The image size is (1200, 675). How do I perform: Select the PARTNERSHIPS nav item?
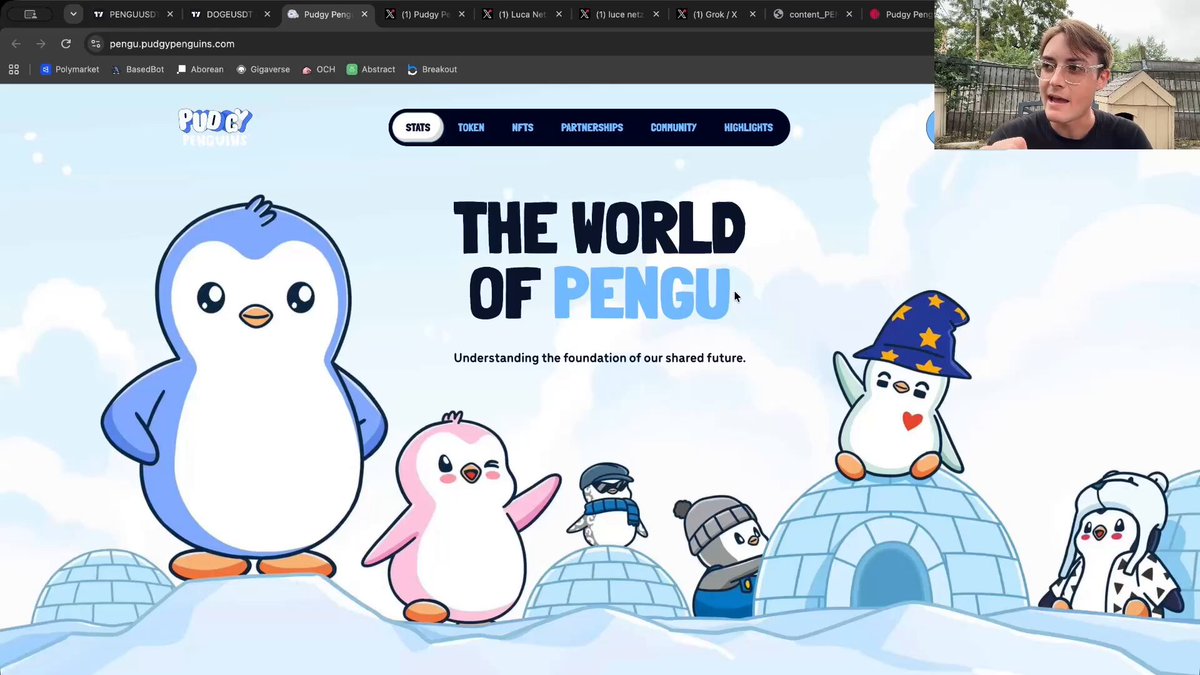[592, 128]
